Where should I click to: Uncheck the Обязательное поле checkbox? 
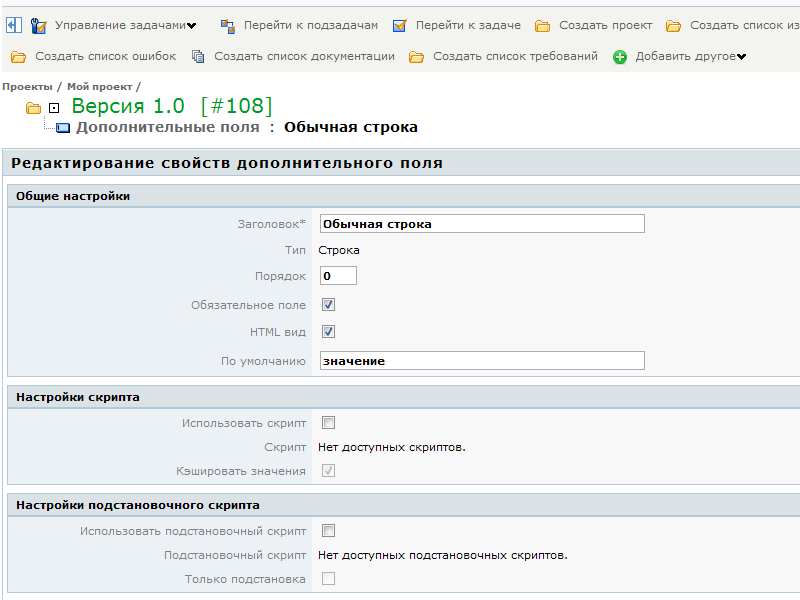(x=328, y=305)
